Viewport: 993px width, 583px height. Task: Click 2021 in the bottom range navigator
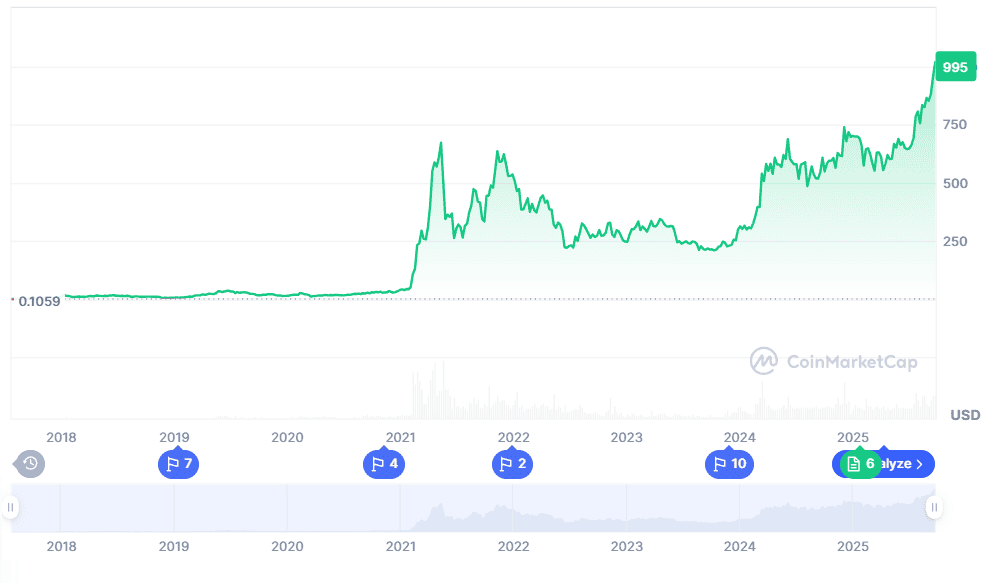click(x=400, y=547)
